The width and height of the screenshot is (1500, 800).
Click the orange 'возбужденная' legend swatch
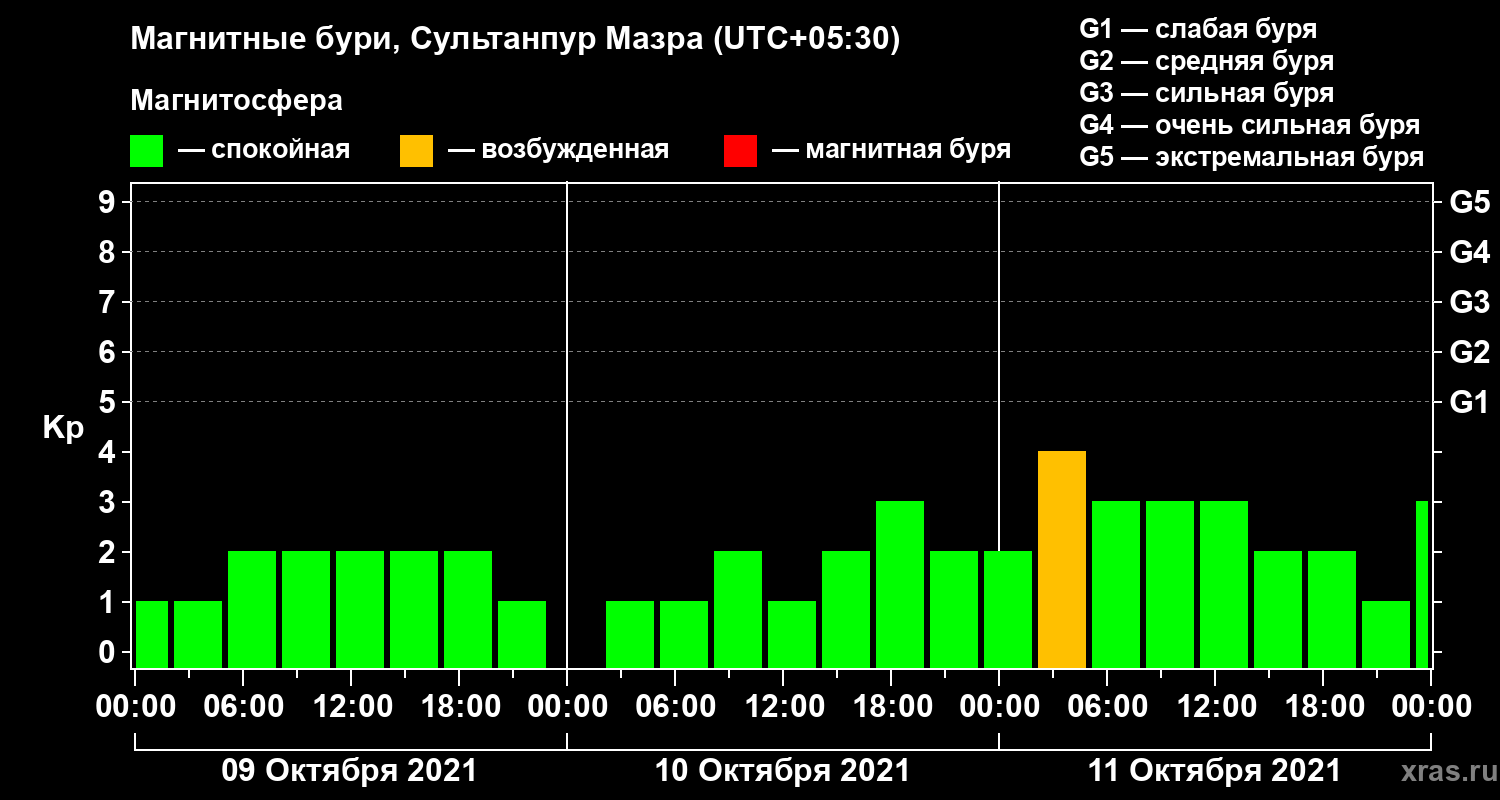416,151
